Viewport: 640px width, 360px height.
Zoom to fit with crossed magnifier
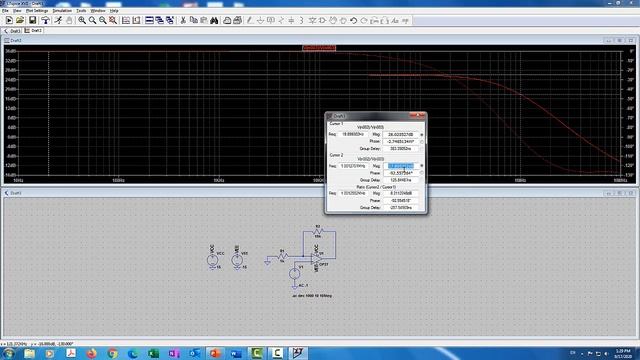coord(113,20)
